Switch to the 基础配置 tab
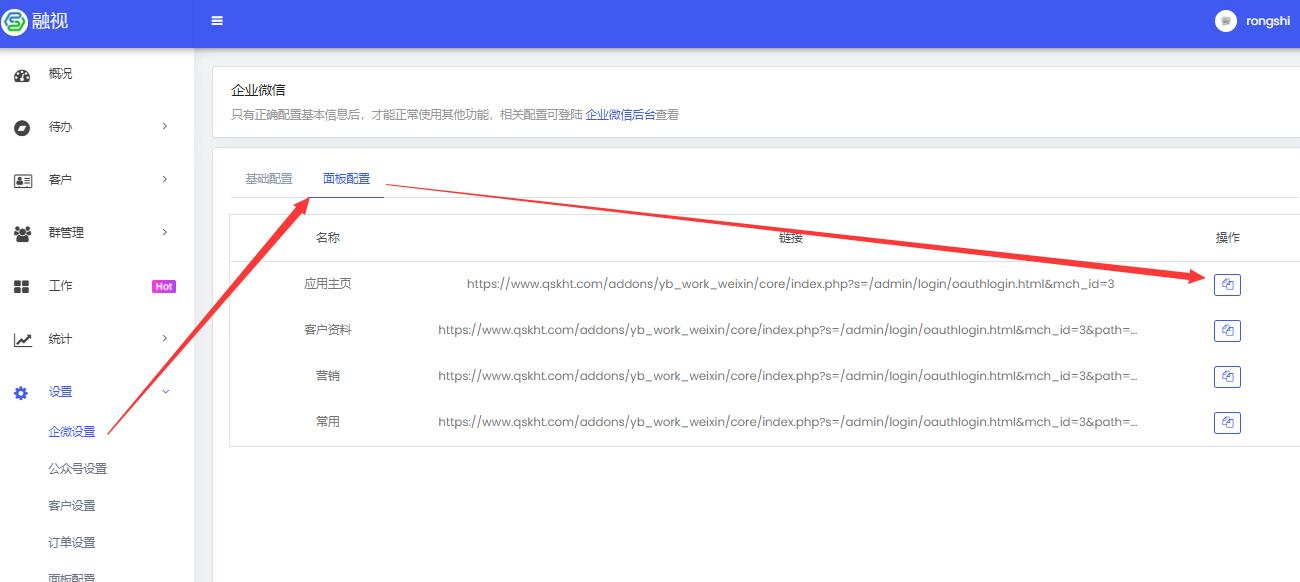 (x=269, y=179)
